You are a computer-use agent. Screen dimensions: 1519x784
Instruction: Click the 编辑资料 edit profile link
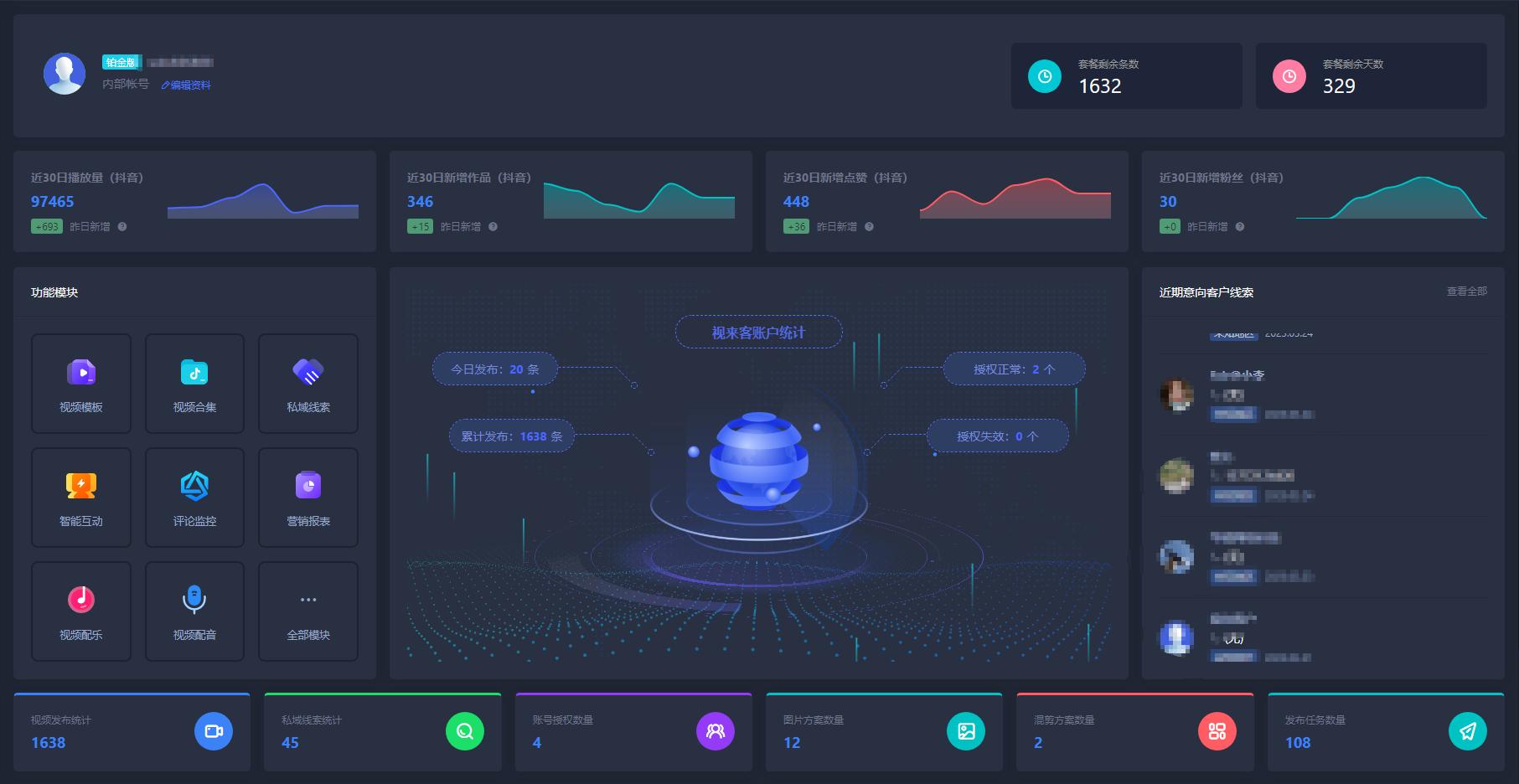(x=186, y=85)
